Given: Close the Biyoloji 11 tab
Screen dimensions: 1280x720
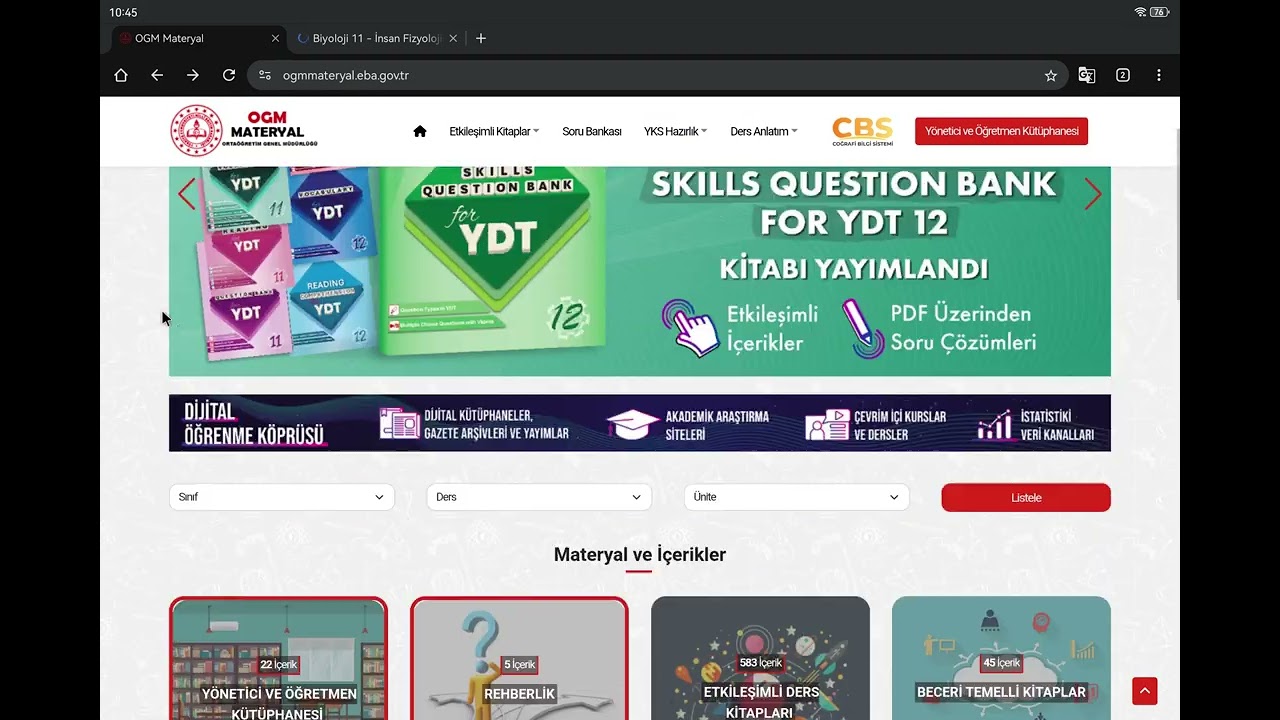Looking at the screenshot, I should 453,38.
